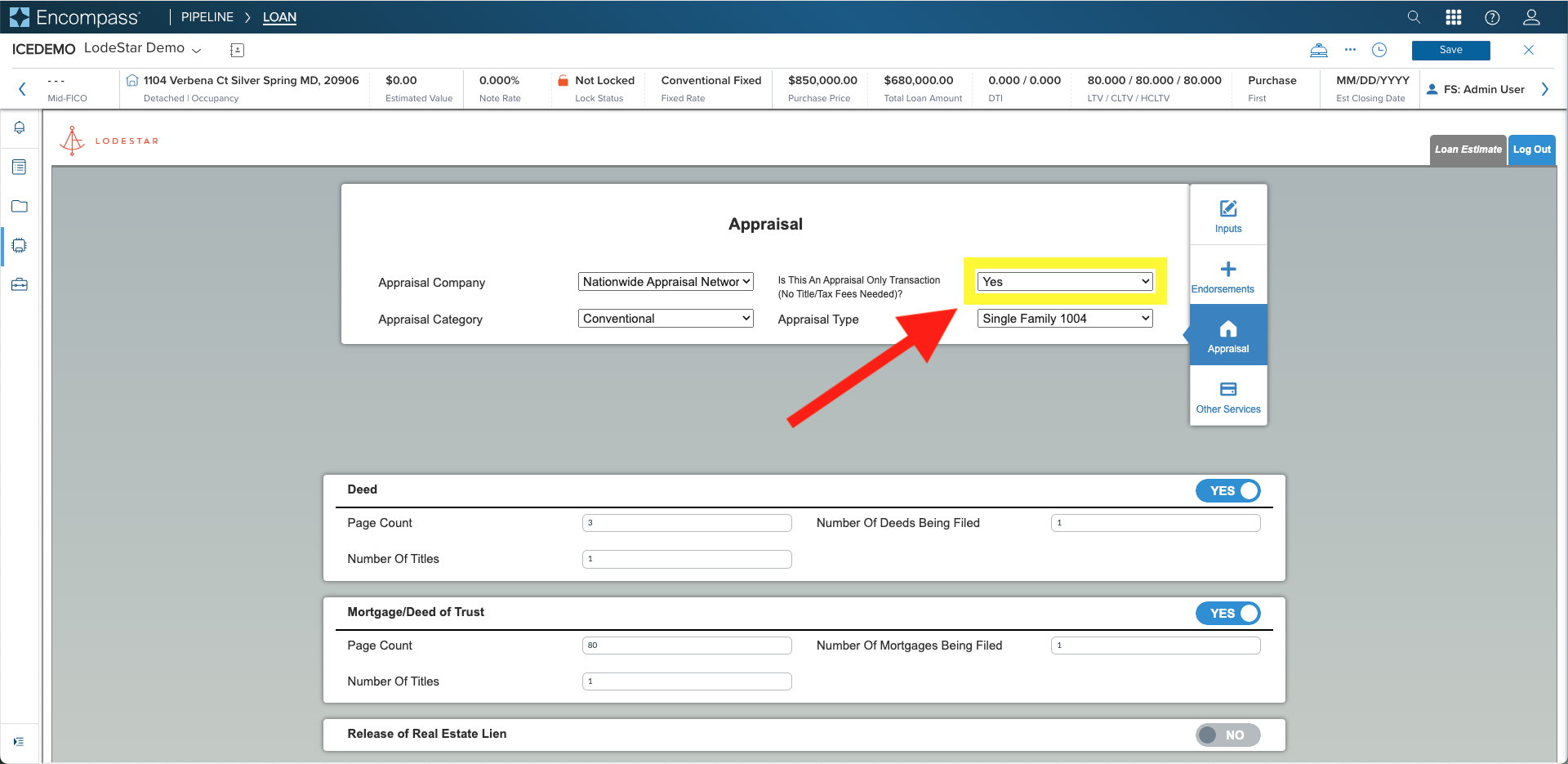The width and height of the screenshot is (1568, 764).
Task: Switch to the Other Services tab
Action: (x=1228, y=396)
